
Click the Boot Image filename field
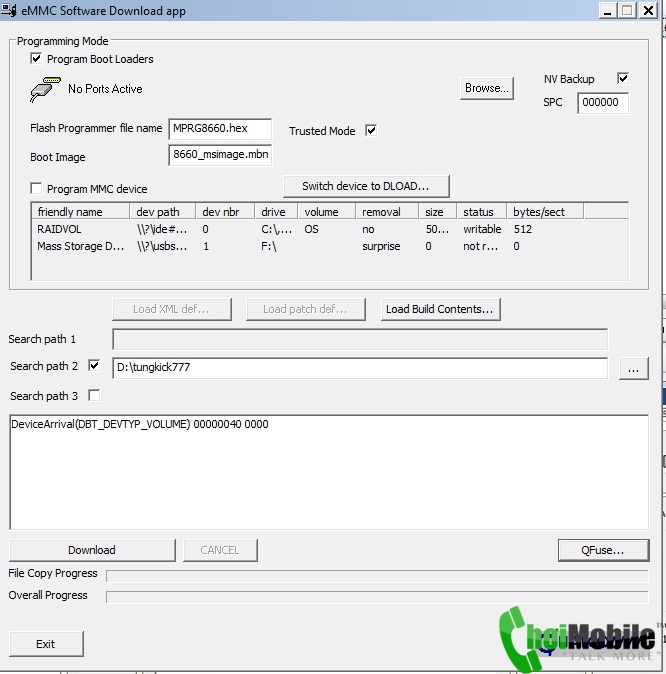(x=220, y=155)
